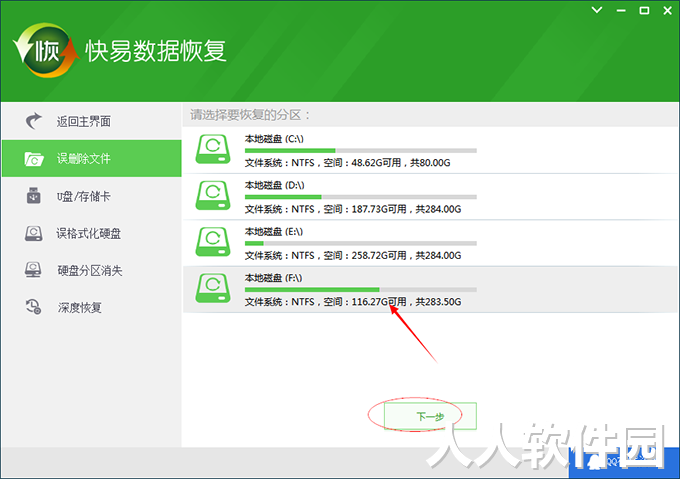This screenshot has height=479, width=680.
Task: Select the 本地磁盘 (C:\) label
Action: tap(274, 139)
